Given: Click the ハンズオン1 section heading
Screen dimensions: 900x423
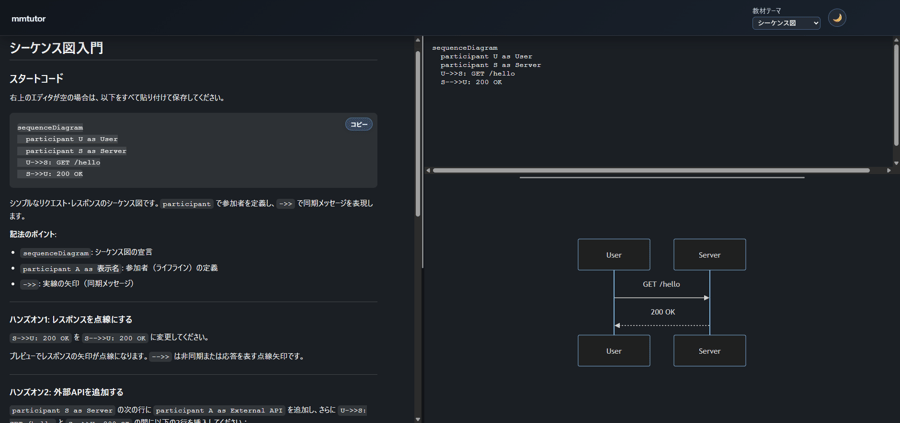Looking at the screenshot, I should click(x=71, y=319).
